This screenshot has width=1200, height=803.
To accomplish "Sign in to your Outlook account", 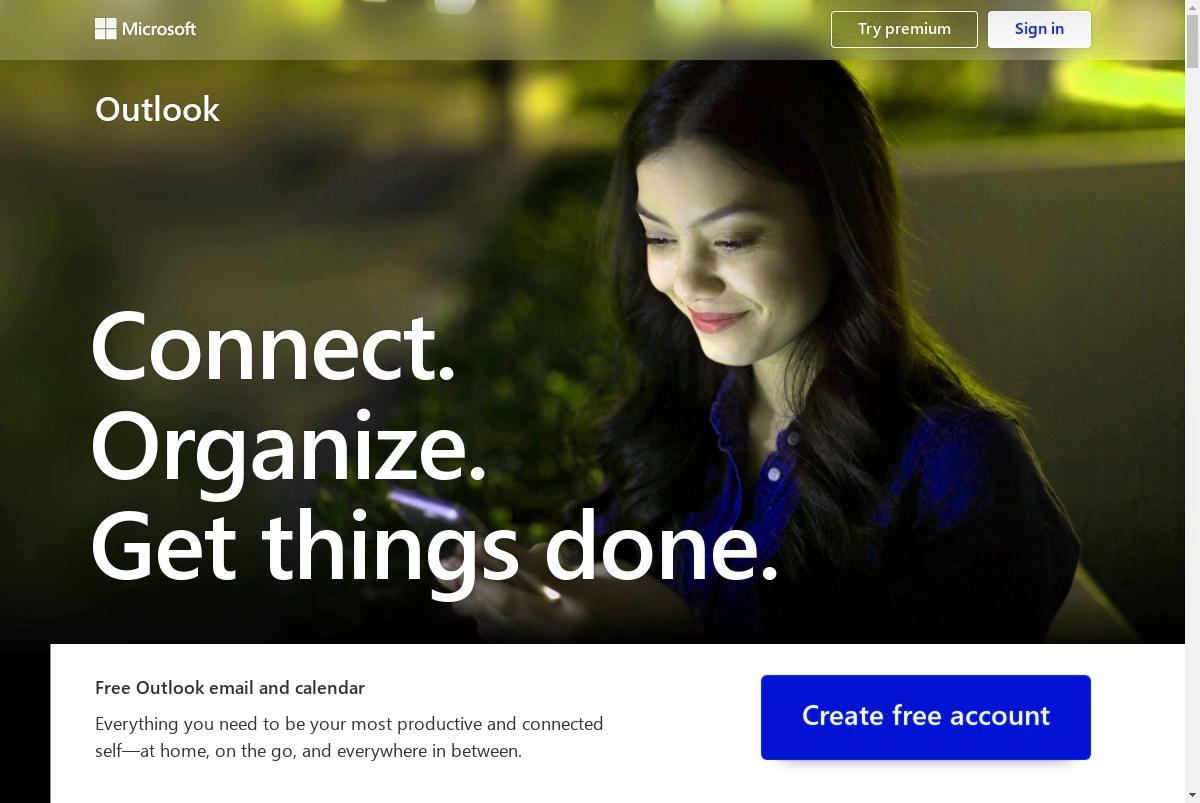I will 1039,29.
